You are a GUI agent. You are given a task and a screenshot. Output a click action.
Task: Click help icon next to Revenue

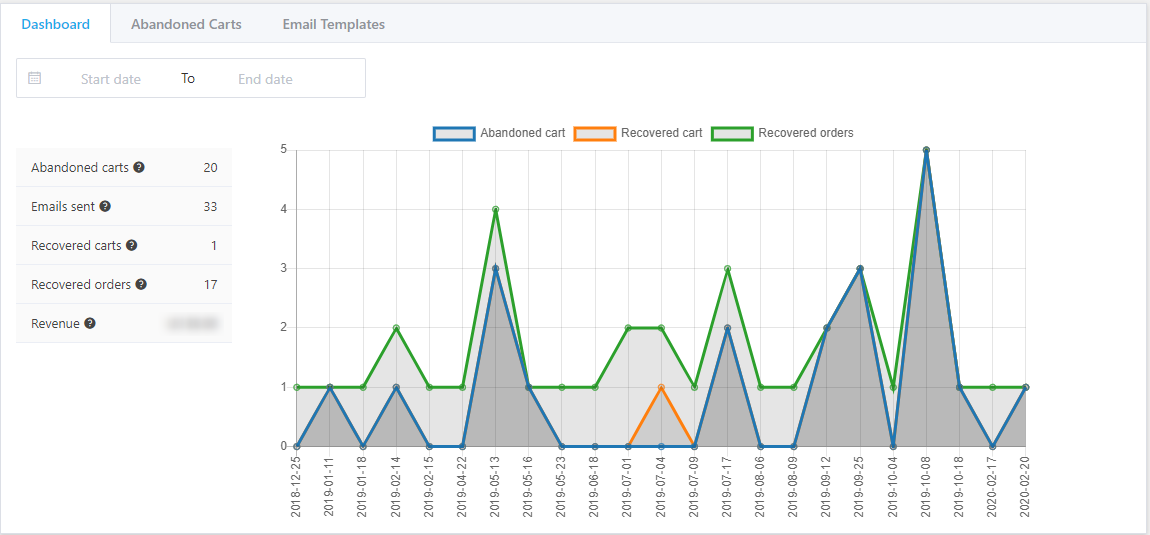tap(90, 323)
